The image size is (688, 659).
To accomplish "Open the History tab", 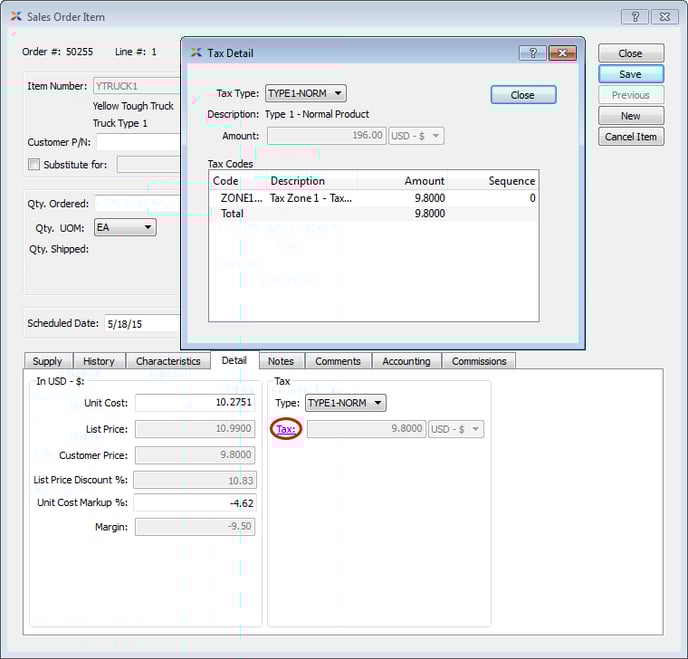I will 98,361.
